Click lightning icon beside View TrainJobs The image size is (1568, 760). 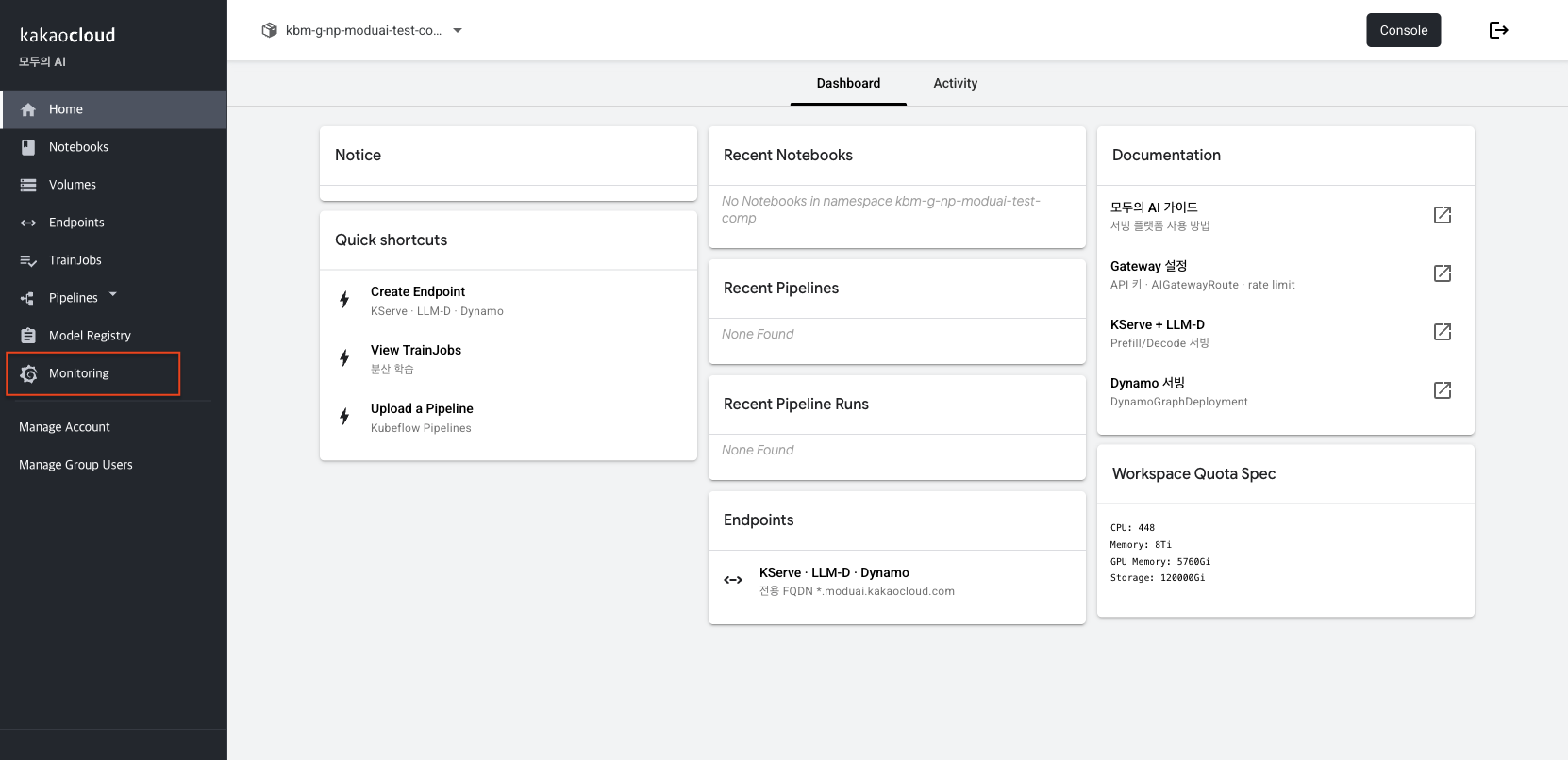[x=344, y=358]
